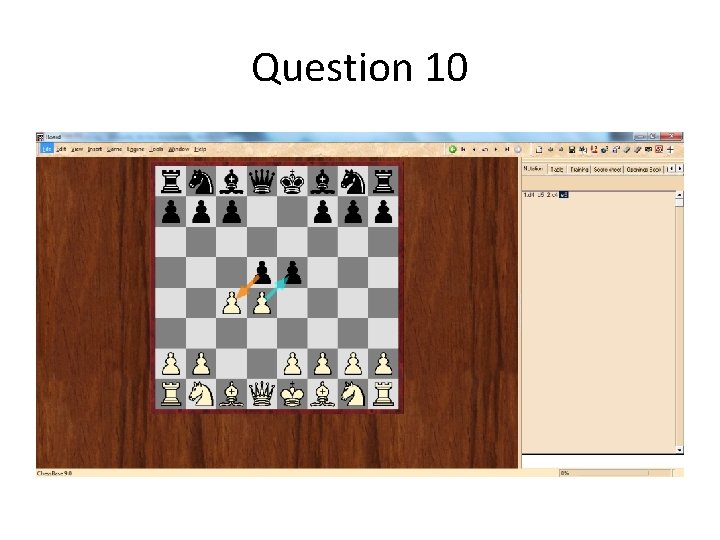Switch to the Table tab
Screen dimensions: 720x540
(557, 169)
